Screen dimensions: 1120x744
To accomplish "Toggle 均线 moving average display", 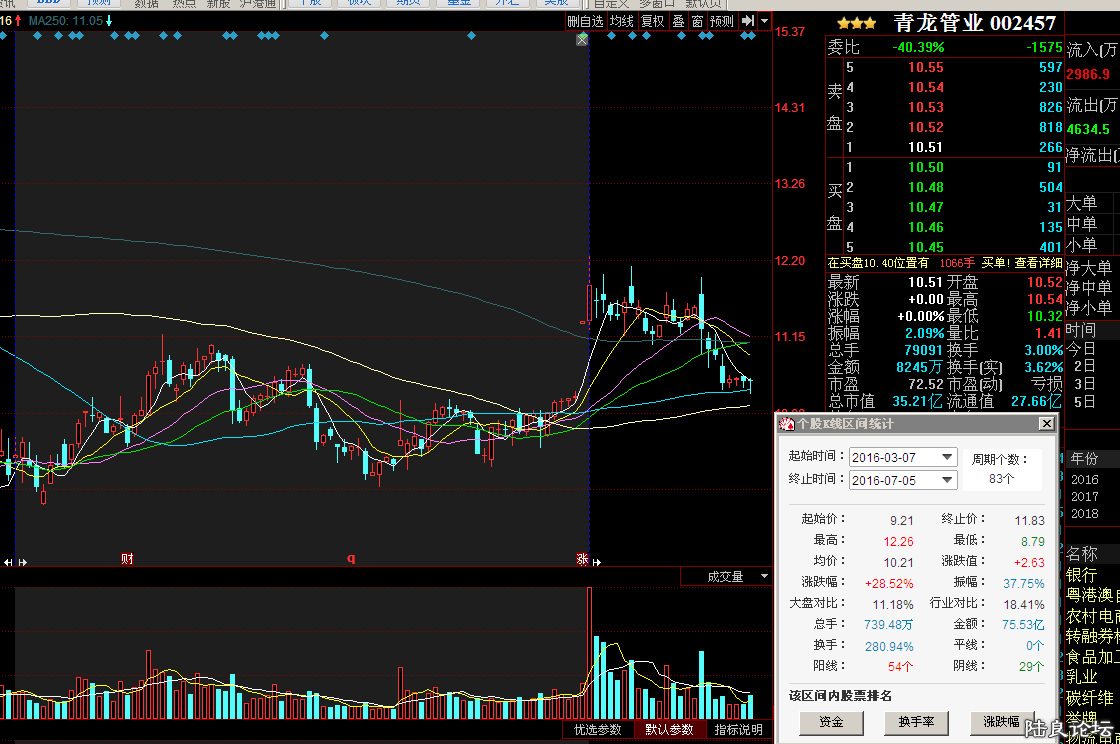I will pos(622,21).
